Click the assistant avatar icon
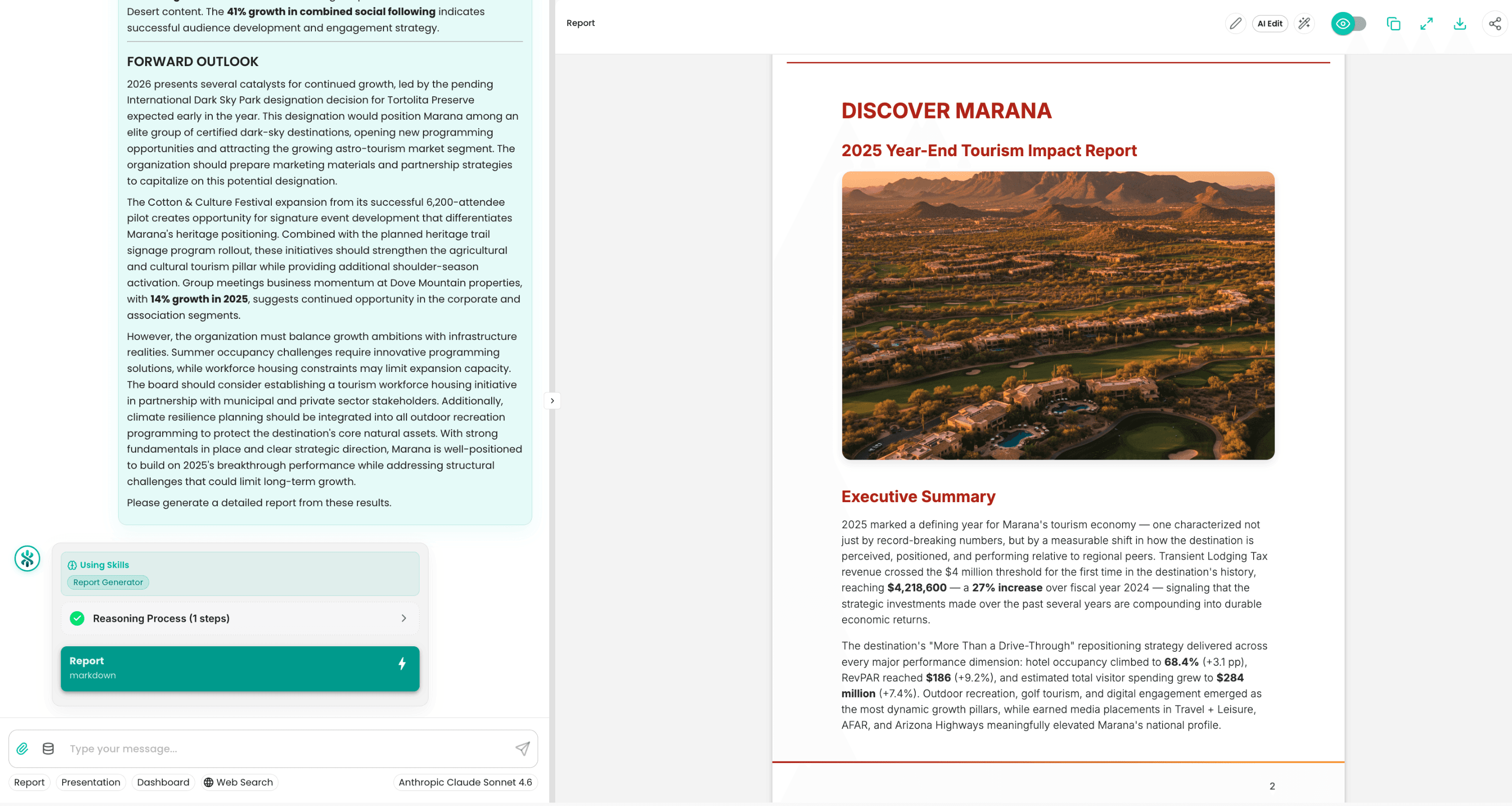This screenshot has height=806, width=1512. [27, 558]
